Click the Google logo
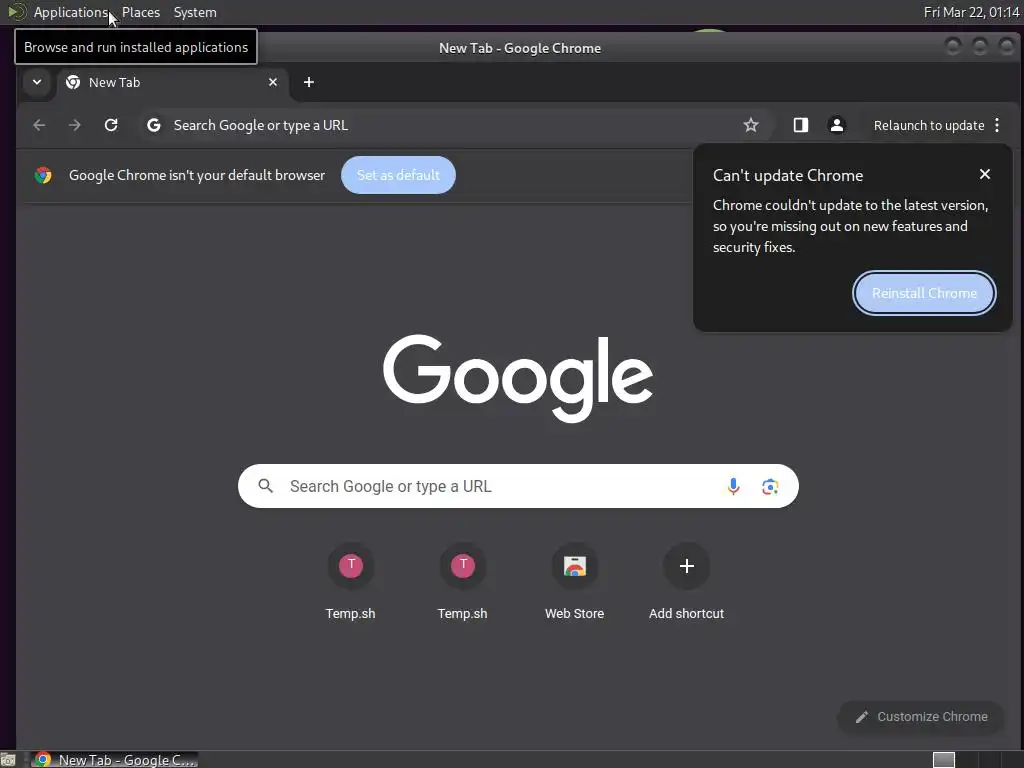The image size is (1024, 768). coord(518,377)
